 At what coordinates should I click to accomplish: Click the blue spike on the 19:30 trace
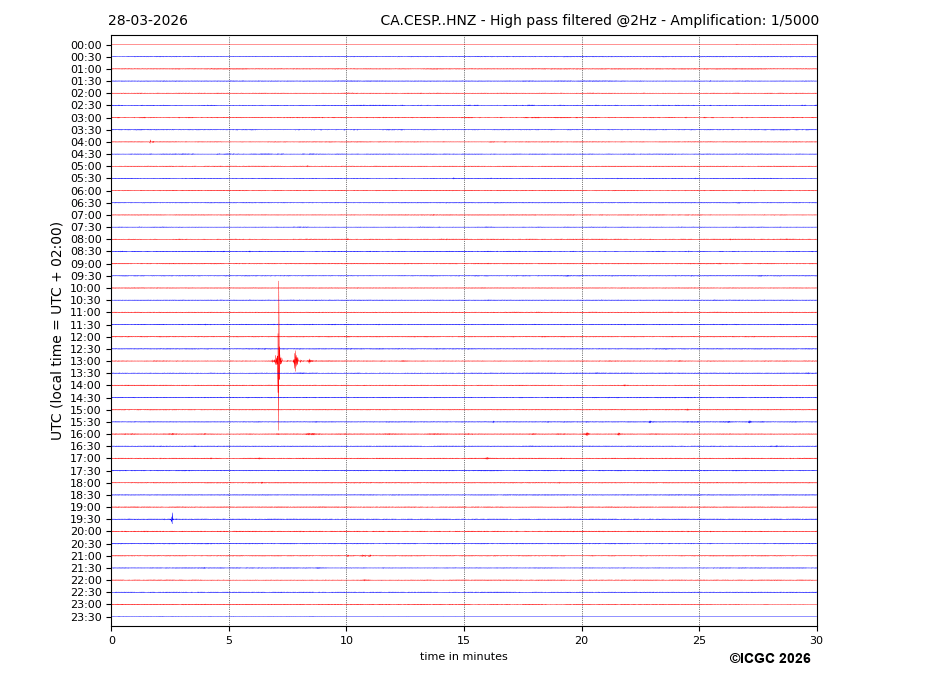[172, 518]
